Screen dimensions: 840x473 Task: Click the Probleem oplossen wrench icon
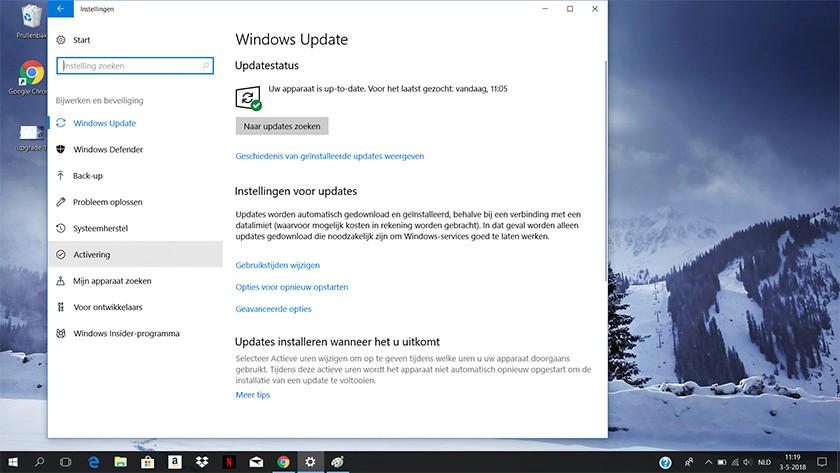pos(61,201)
